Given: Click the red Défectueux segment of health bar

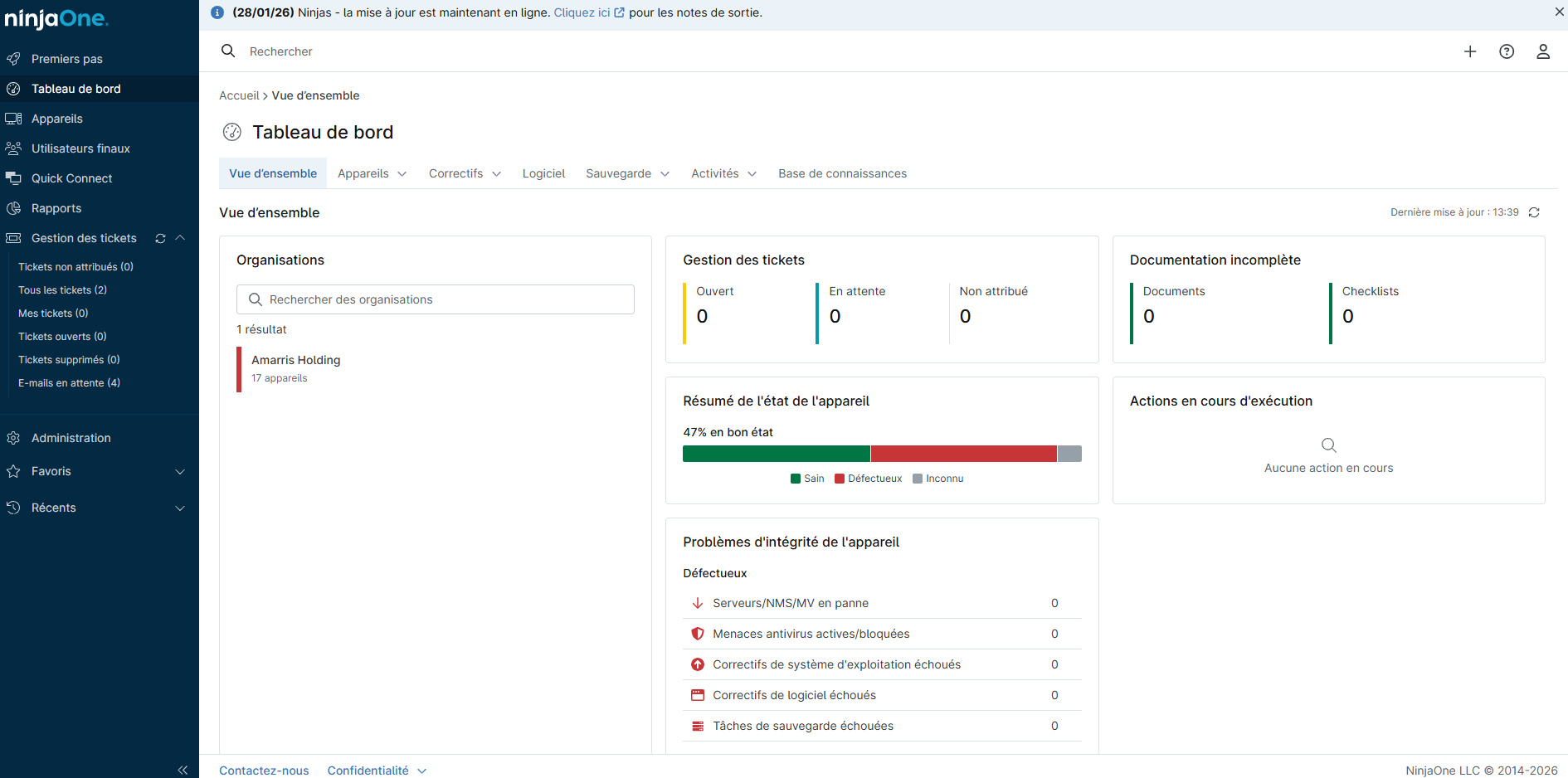Looking at the screenshot, I should (963, 454).
